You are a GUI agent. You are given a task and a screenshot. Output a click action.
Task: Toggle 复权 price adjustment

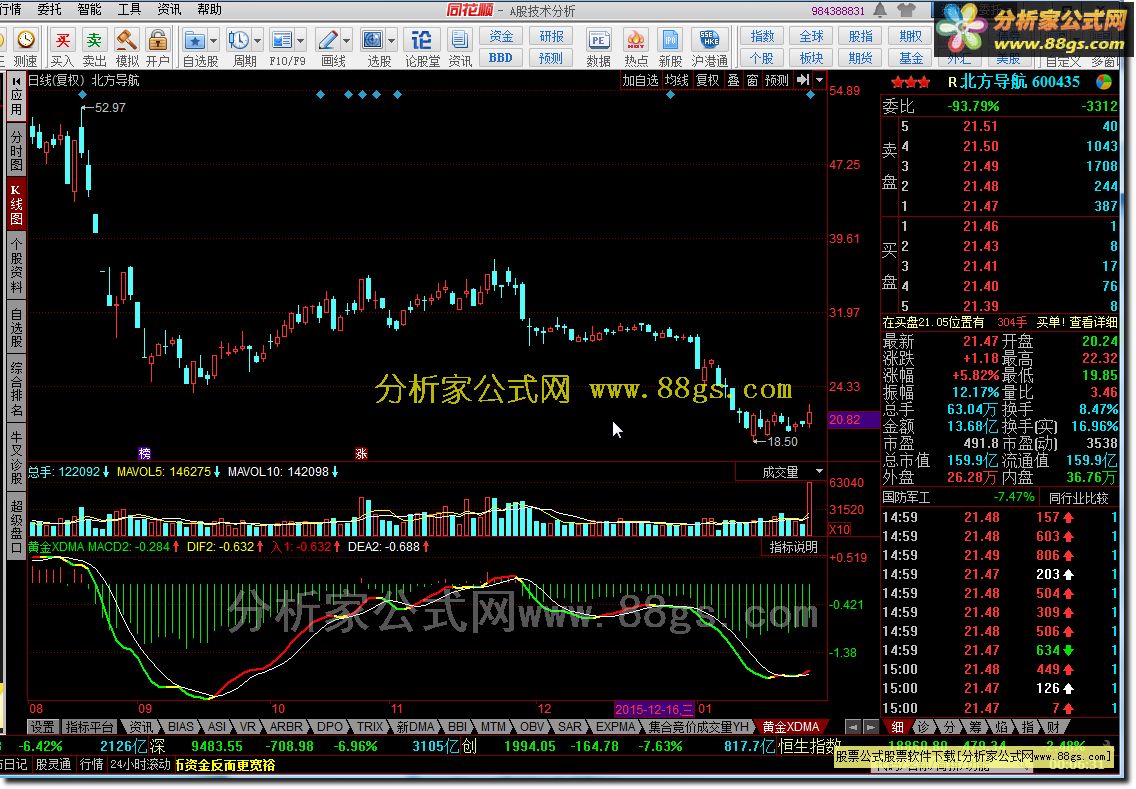click(707, 80)
